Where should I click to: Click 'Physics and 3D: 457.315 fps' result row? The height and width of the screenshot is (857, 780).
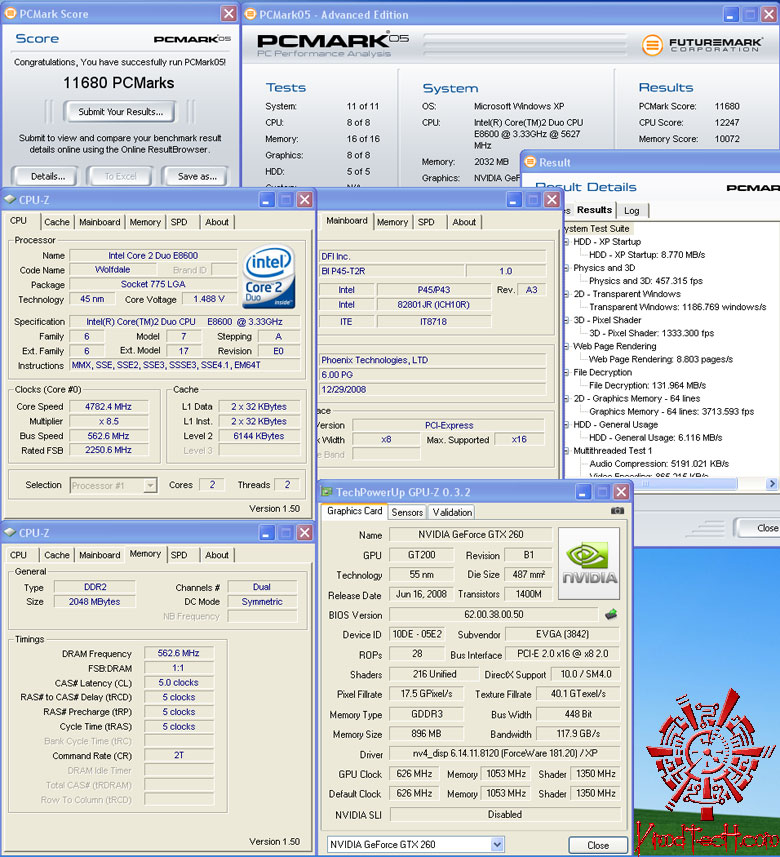(646, 281)
